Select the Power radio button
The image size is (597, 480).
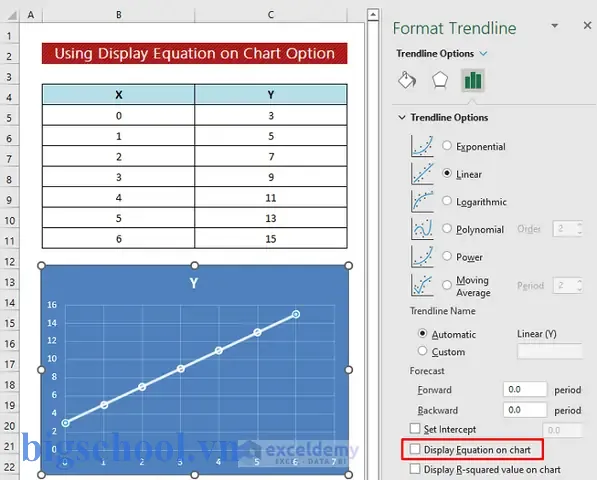pos(447,256)
